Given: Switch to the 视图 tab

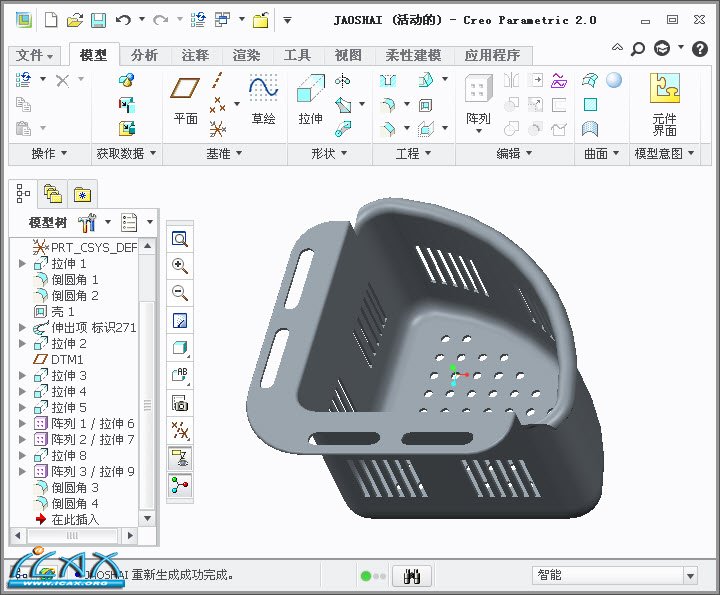Looking at the screenshot, I should click(348, 56).
